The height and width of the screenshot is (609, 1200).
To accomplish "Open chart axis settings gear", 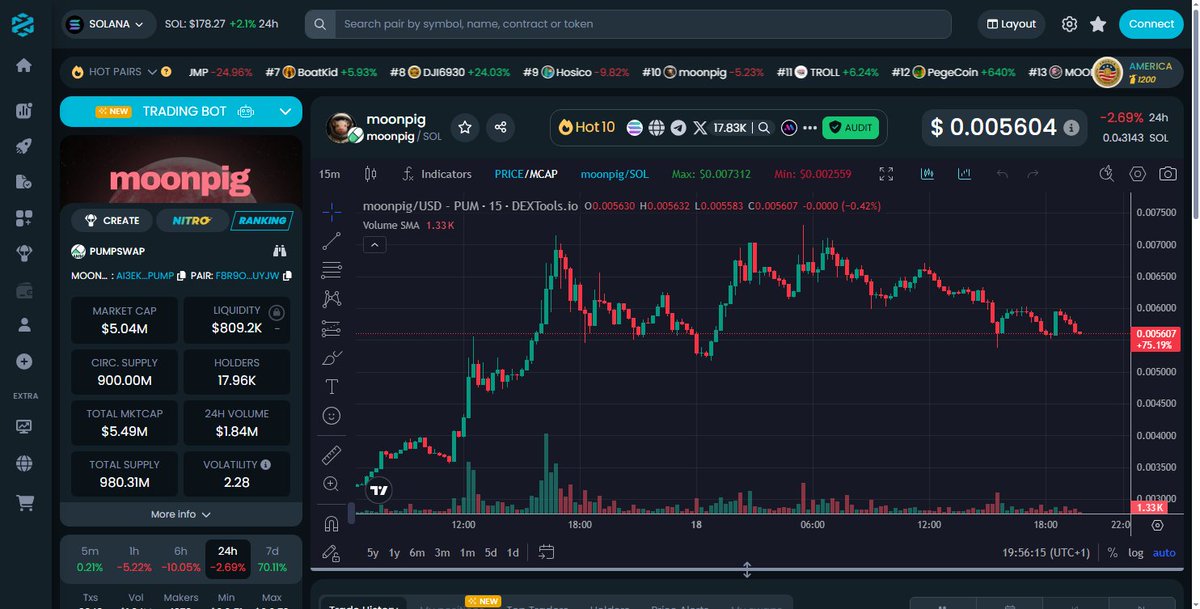I will 1157,525.
